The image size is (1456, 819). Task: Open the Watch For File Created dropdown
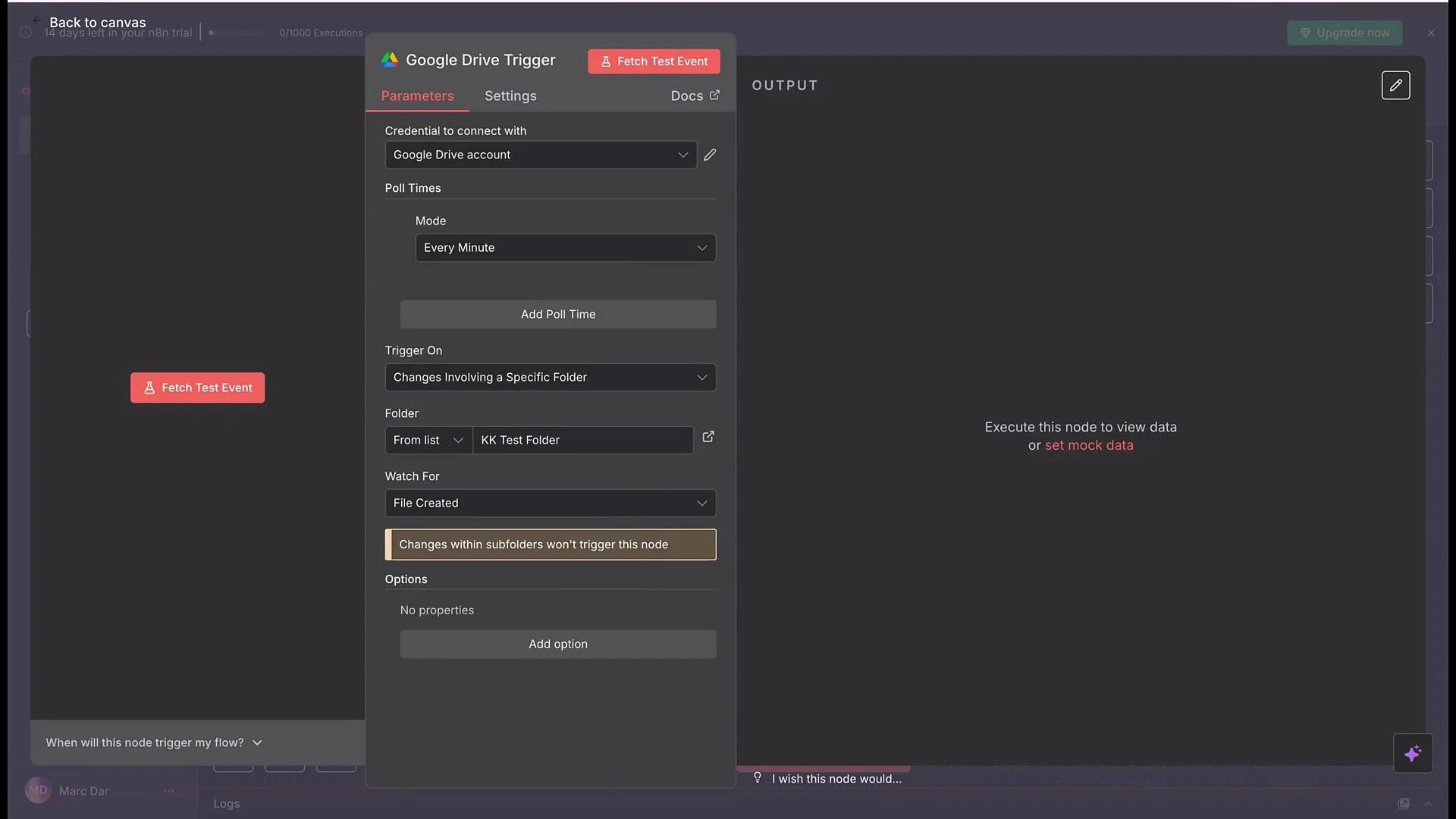coord(551,504)
